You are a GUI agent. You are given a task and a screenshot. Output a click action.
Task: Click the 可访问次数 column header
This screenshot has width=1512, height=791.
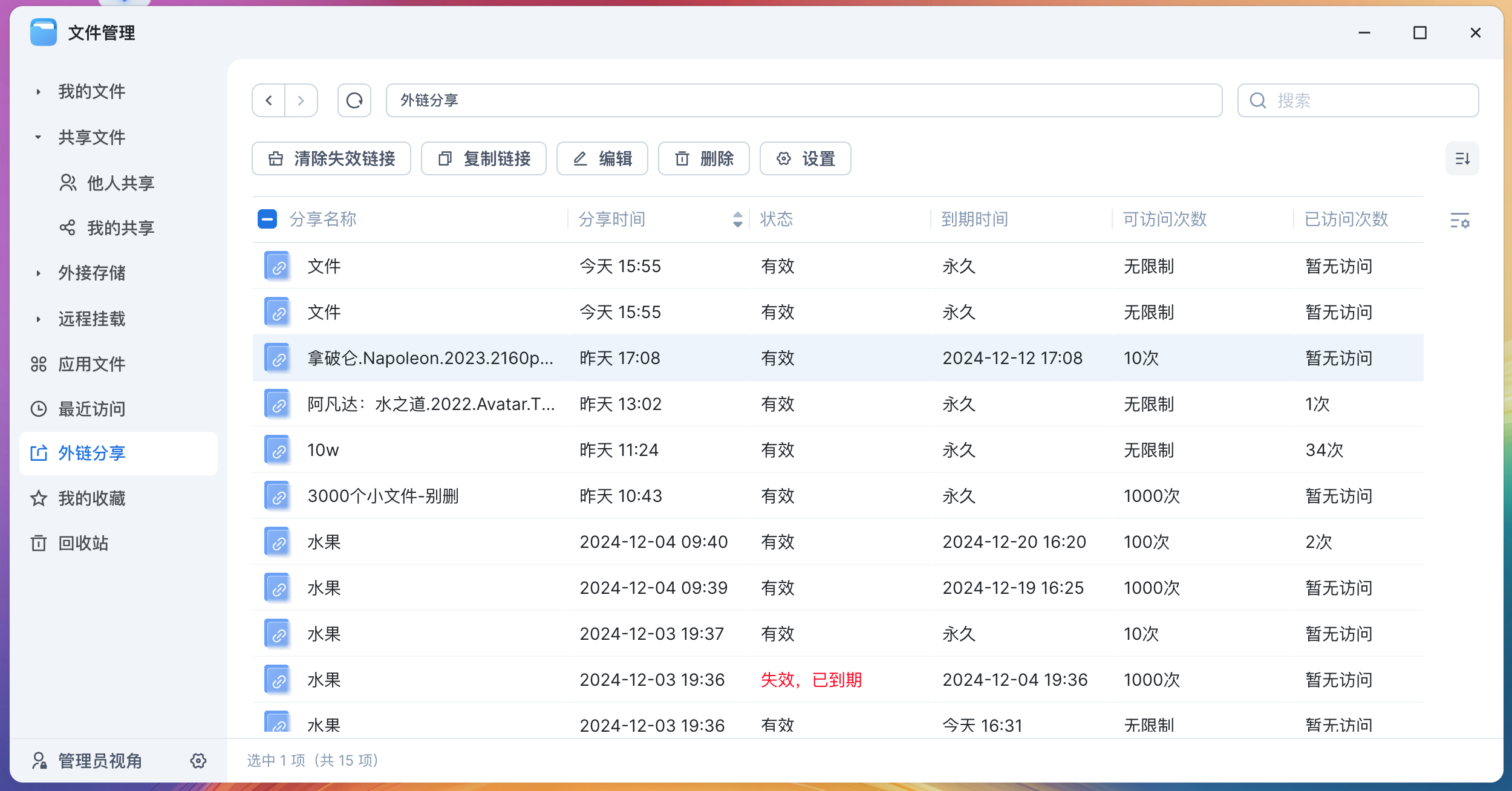click(x=1165, y=219)
